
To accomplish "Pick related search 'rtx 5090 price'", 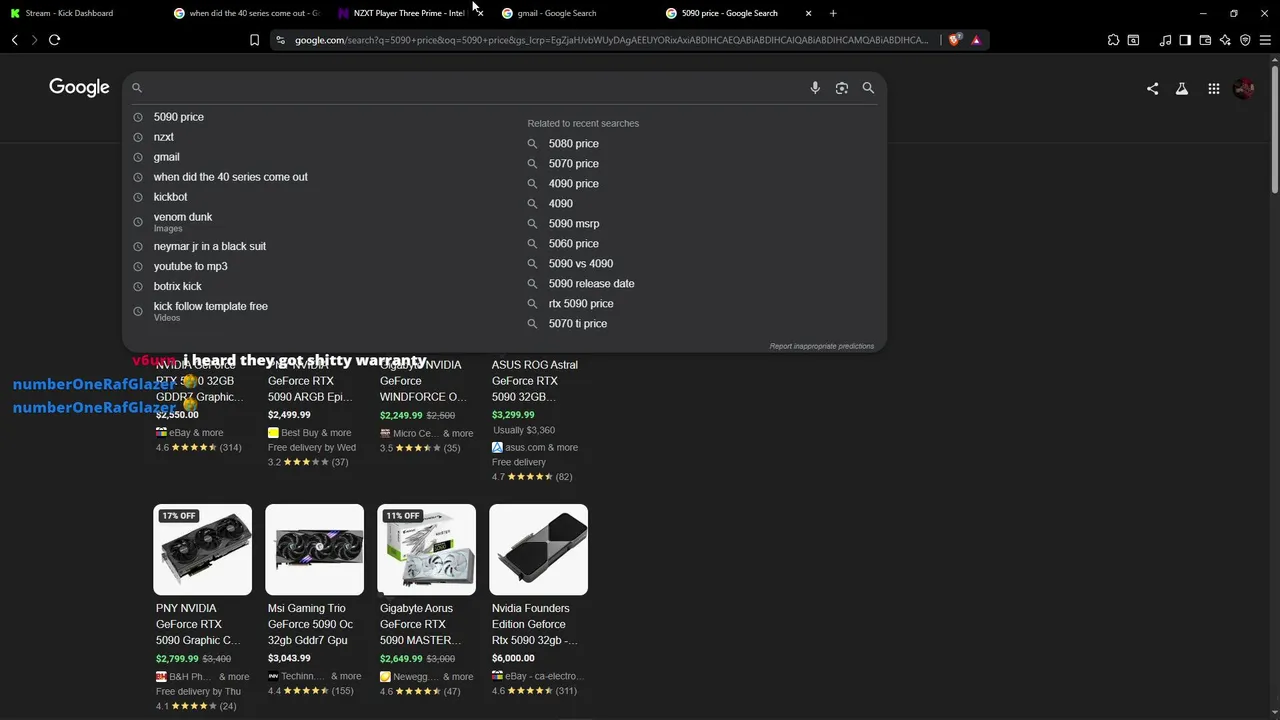I will 581,304.
